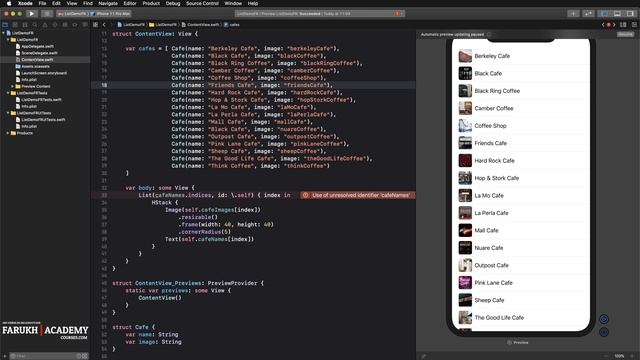Open the editor options layout icon
The width and height of the screenshot is (640, 360).
pos(623,25)
